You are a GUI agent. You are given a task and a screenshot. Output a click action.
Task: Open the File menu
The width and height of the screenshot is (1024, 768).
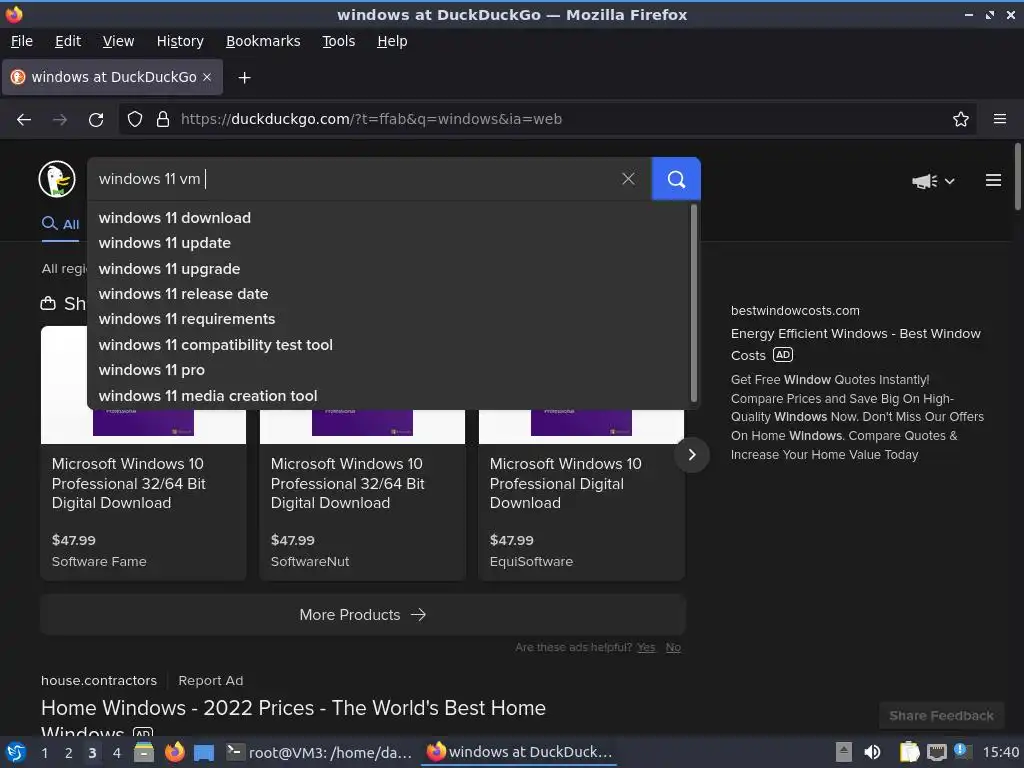pos(22,41)
